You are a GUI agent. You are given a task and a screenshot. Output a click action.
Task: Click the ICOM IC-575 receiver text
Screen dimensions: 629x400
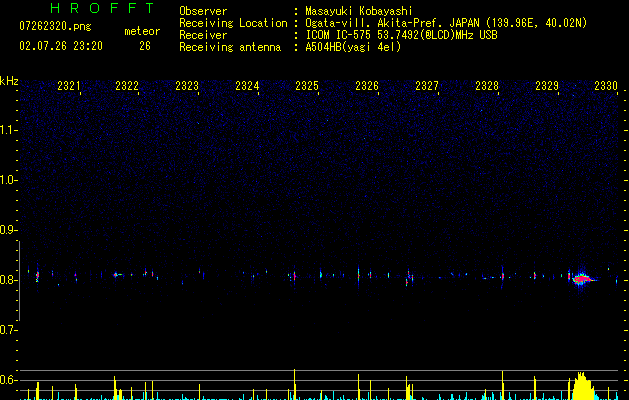[401, 35]
